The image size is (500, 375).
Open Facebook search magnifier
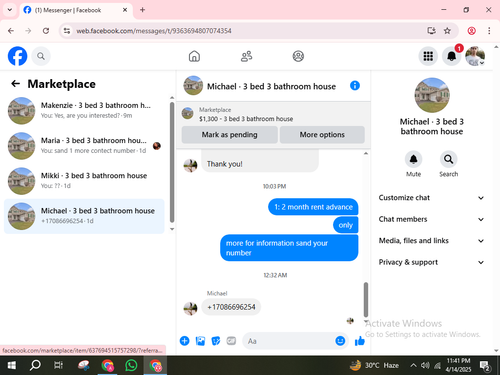click(41, 56)
